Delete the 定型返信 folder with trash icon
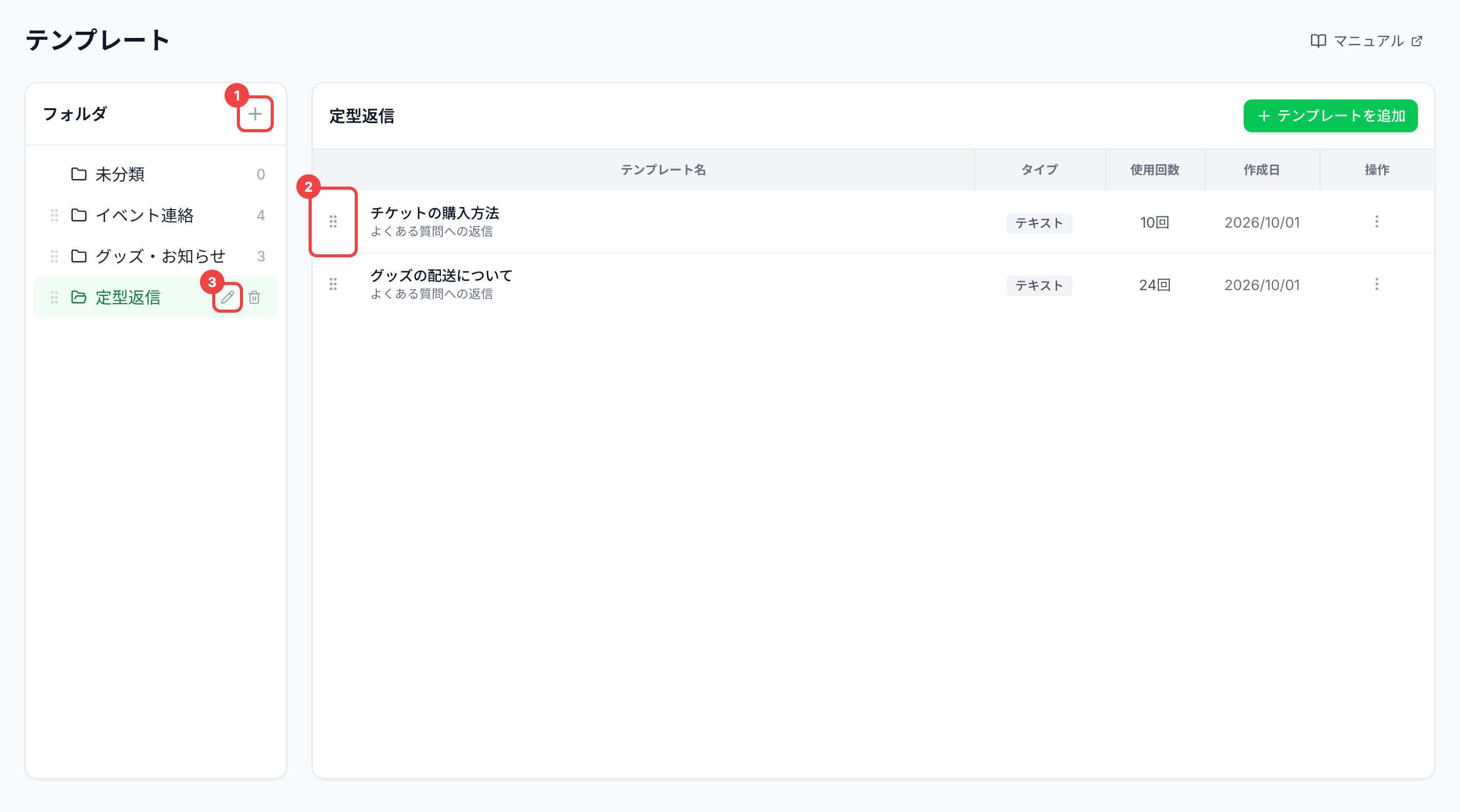Image resolution: width=1460 pixels, height=812 pixels. click(254, 297)
